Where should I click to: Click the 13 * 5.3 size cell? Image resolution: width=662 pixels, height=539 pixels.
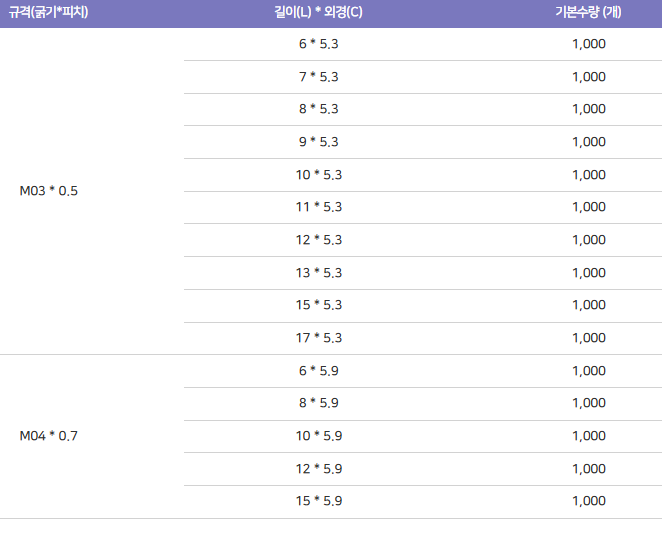pyautogui.click(x=319, y=273)
